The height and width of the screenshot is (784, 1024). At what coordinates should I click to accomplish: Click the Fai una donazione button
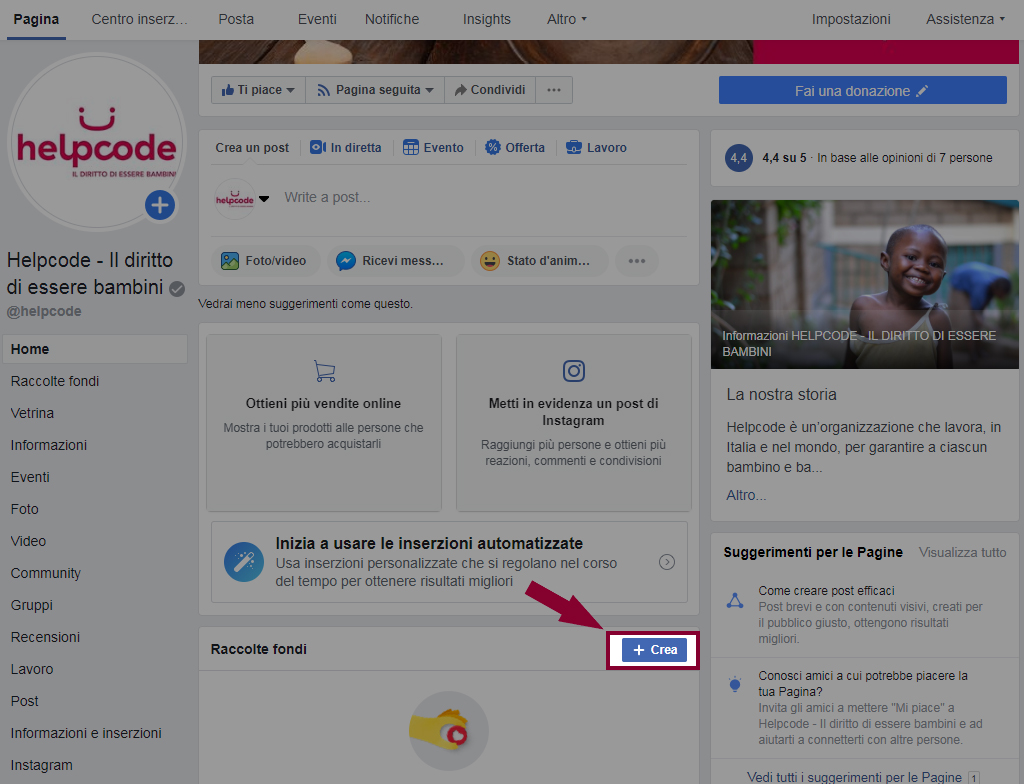pos(863,90)
